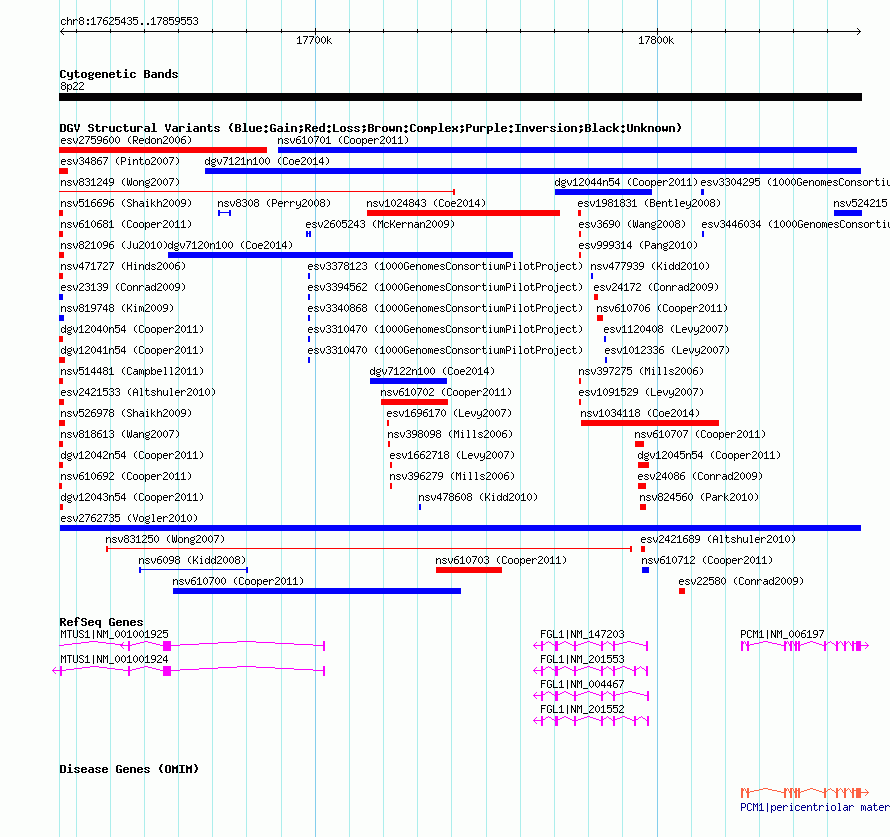Open the esv2421689 (Altshuler2010) label
Screen dimensions: 890x837
coord(718,539)
